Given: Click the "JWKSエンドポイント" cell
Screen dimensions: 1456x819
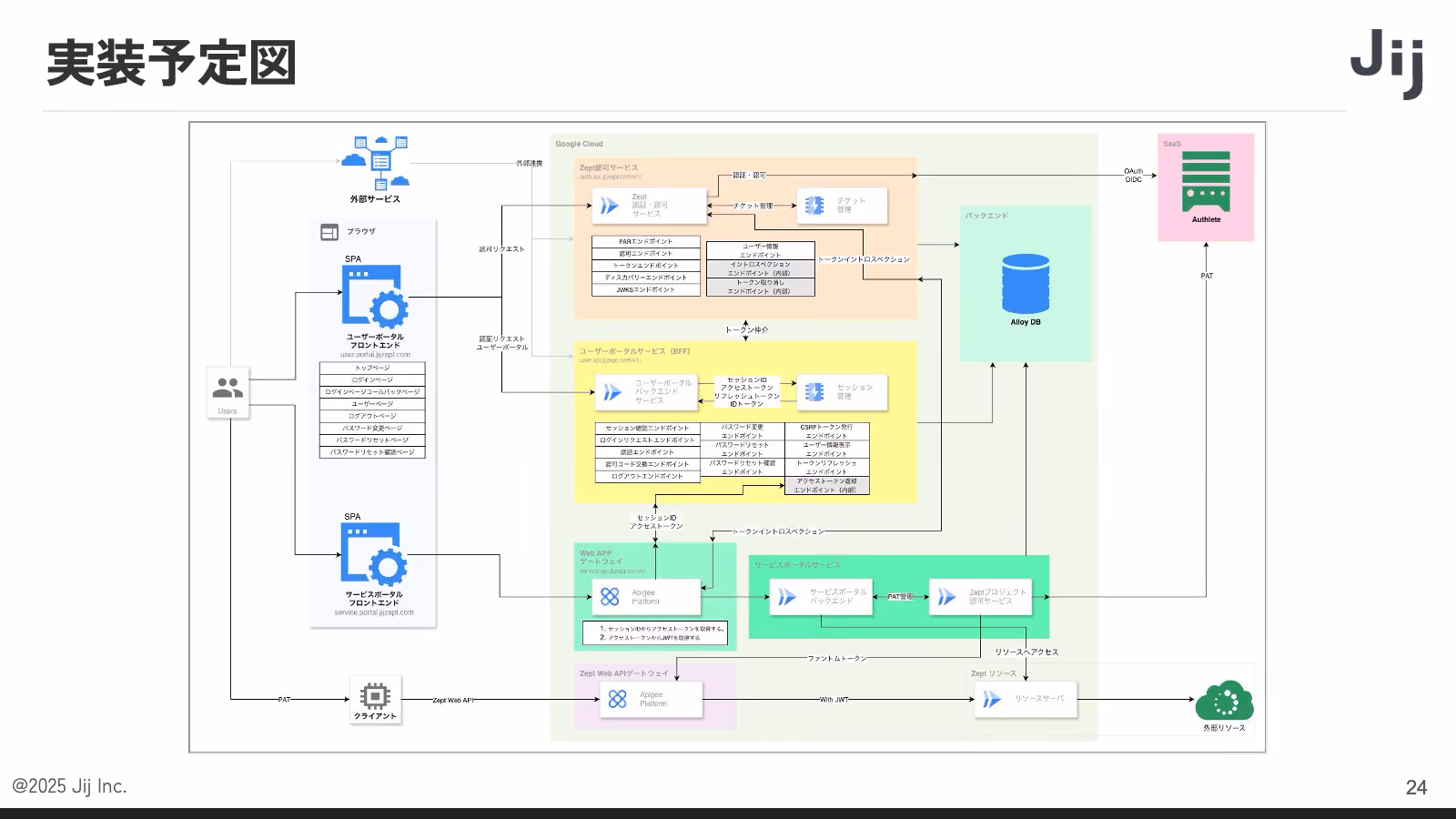Looking at the screenshot, I should (646, 289).
